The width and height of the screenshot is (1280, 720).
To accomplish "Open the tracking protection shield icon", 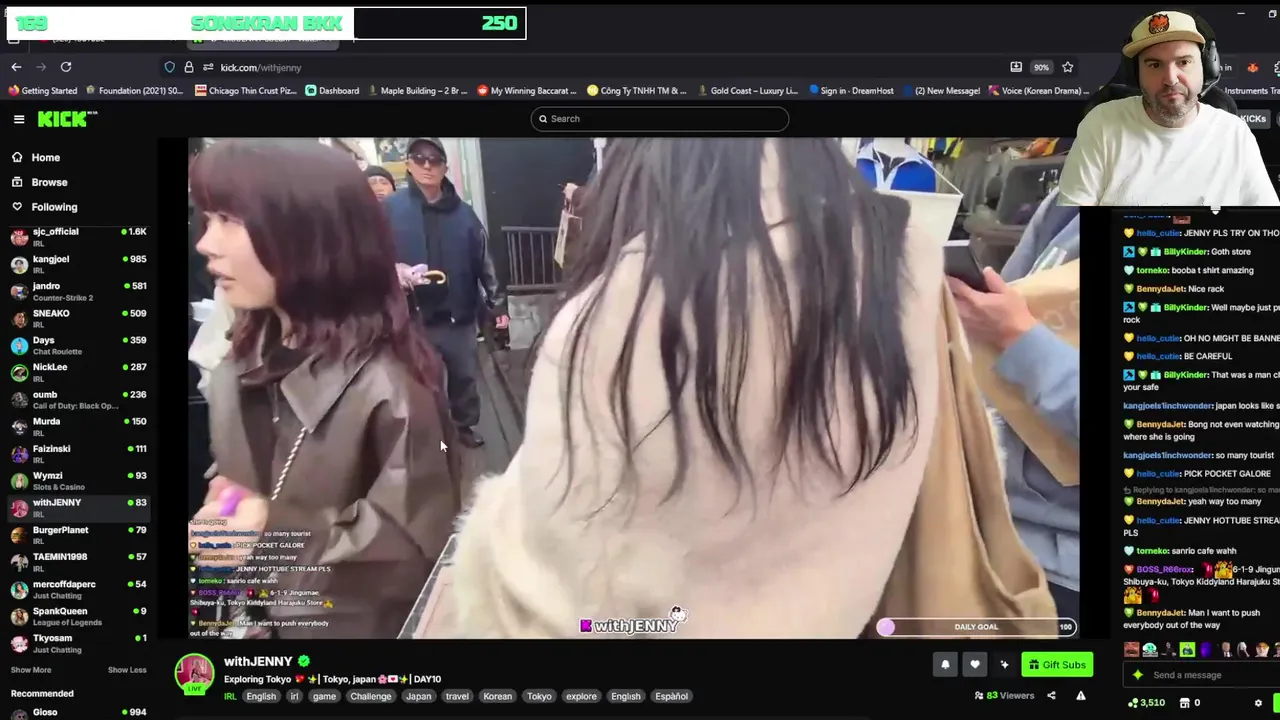I will click(170, 67).
